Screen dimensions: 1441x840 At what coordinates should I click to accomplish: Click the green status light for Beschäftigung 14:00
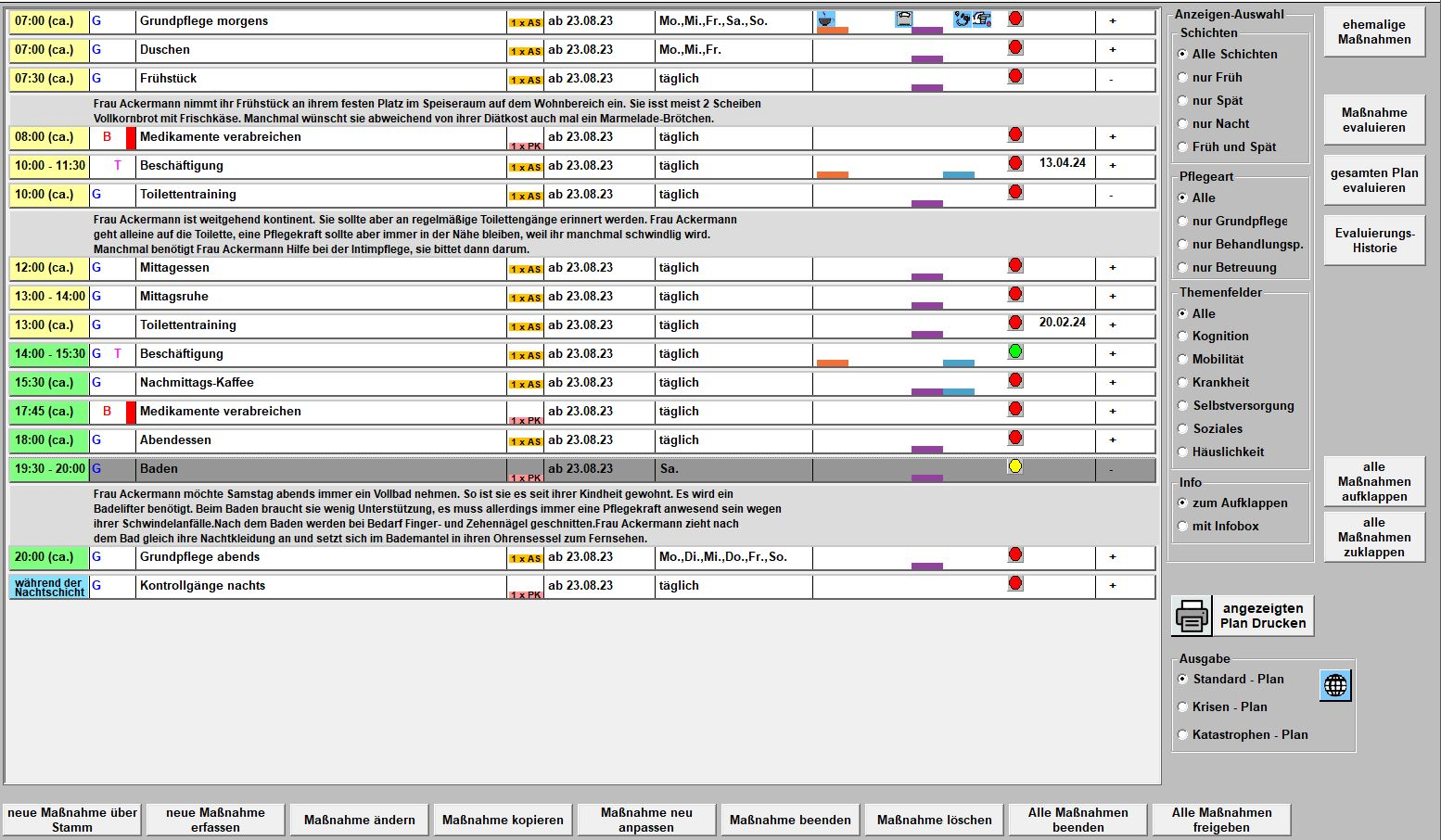pos(1015,351)
